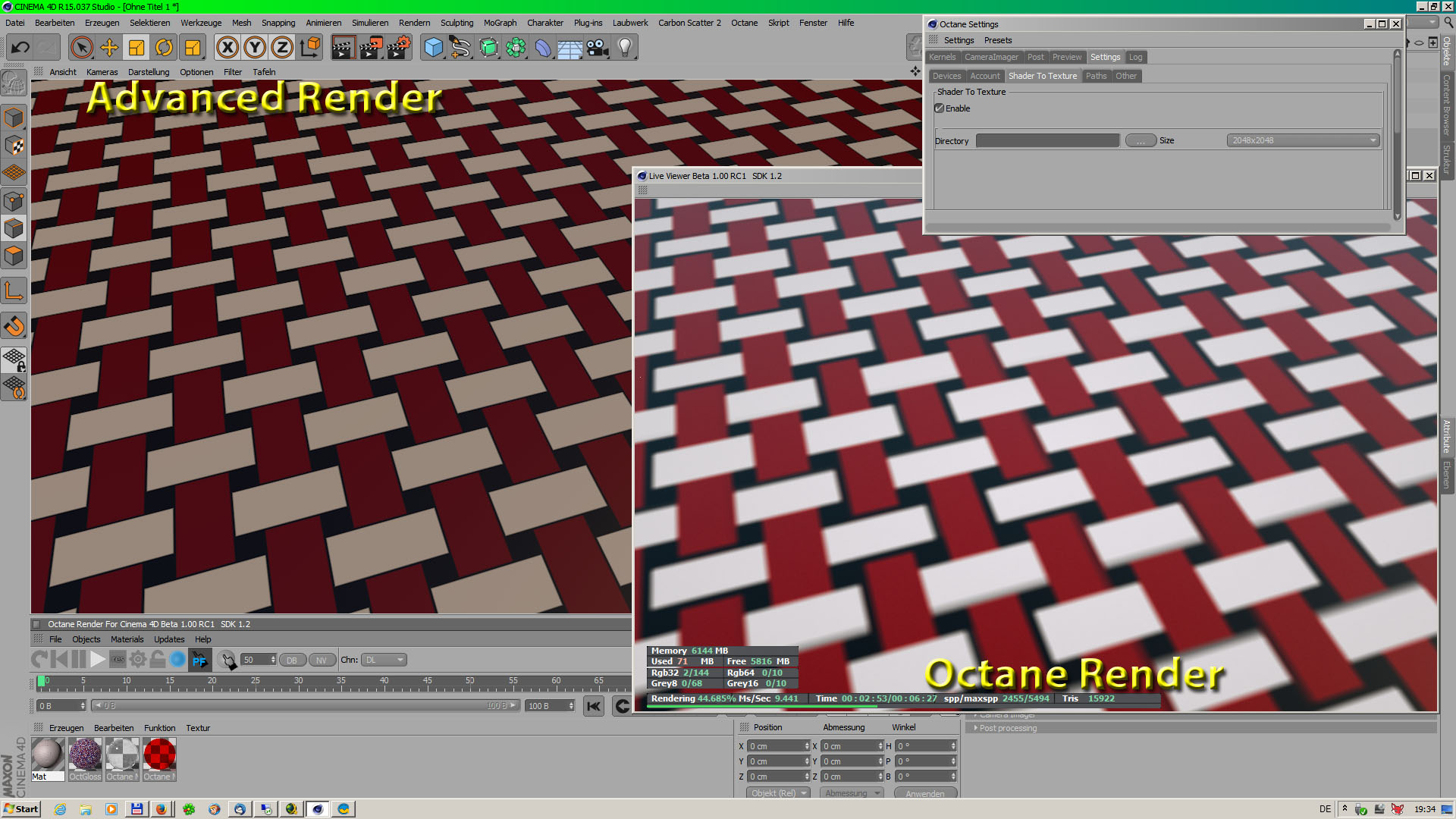1456x819 pixels.
Task: Switch to the Kernels tab
Action: tap(942, 57)
